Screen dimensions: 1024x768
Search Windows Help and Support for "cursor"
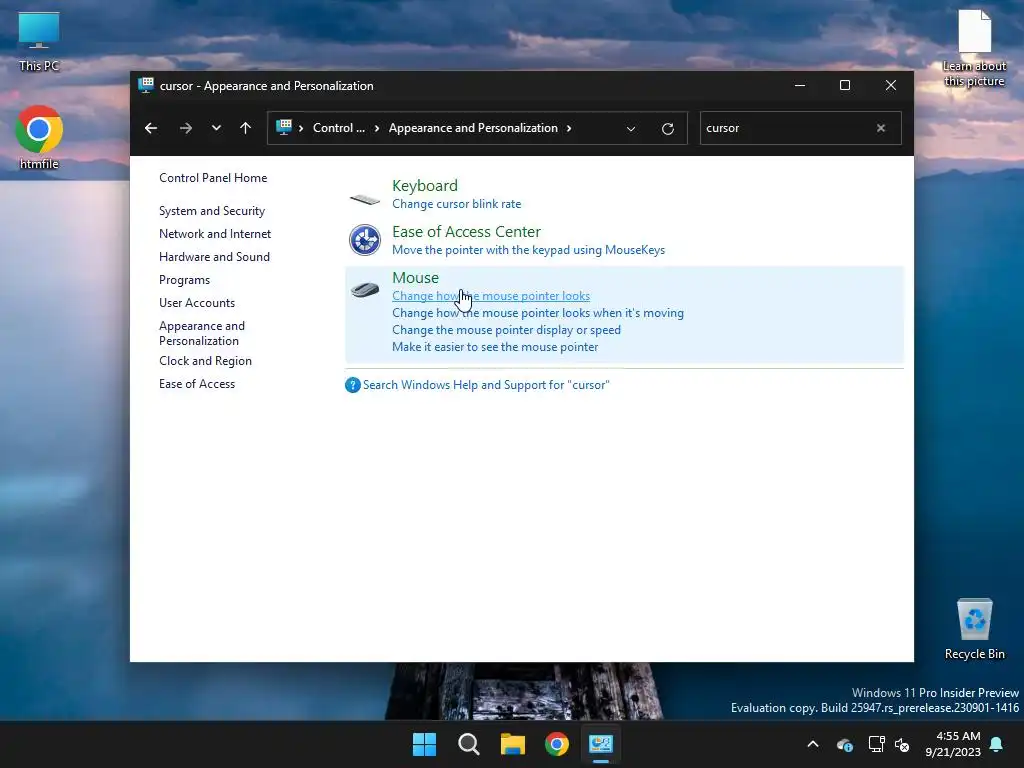pyautogui.click(x=486, y=385)
